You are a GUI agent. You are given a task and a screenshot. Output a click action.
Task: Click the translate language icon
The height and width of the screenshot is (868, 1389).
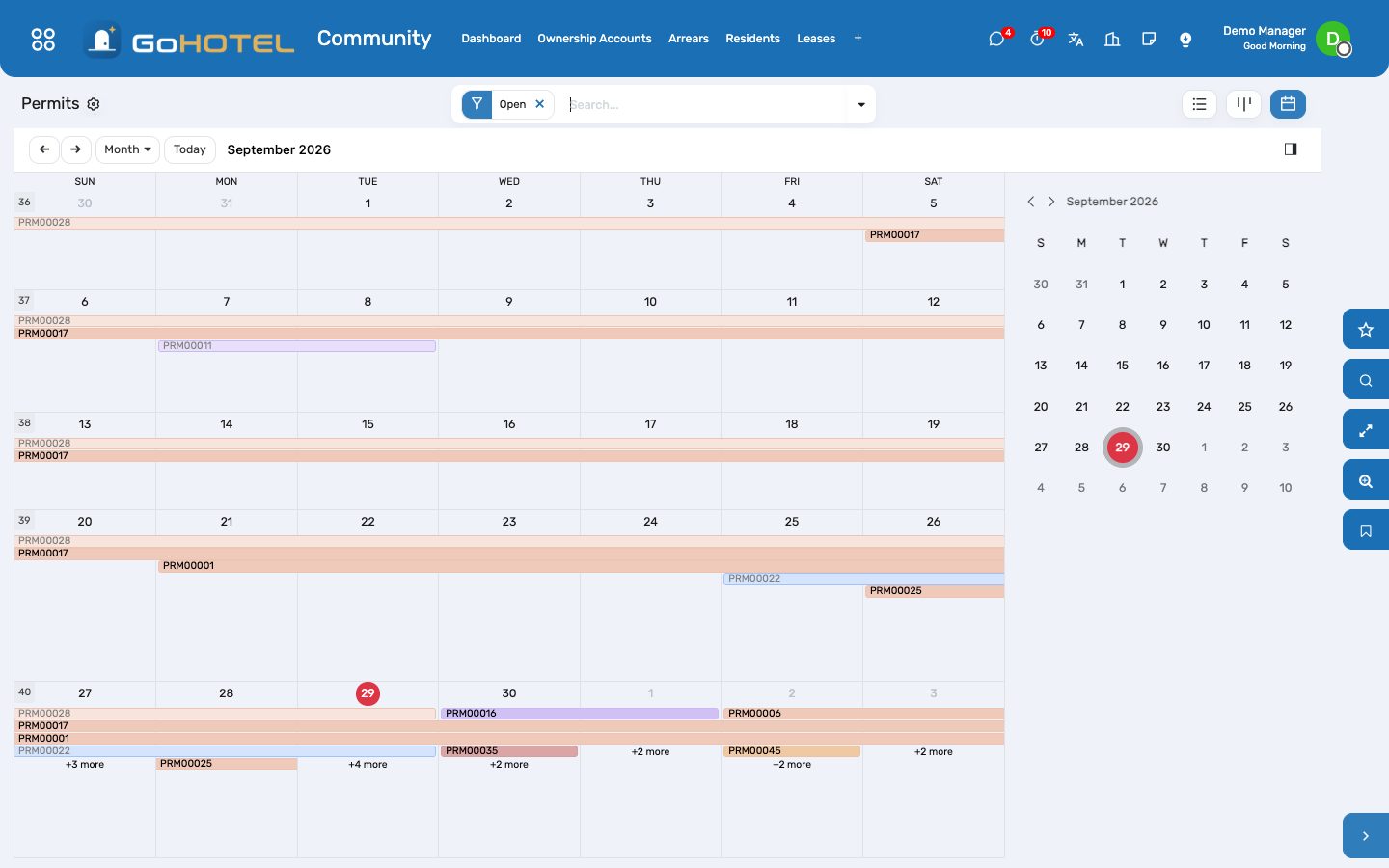pos(1076,39)
